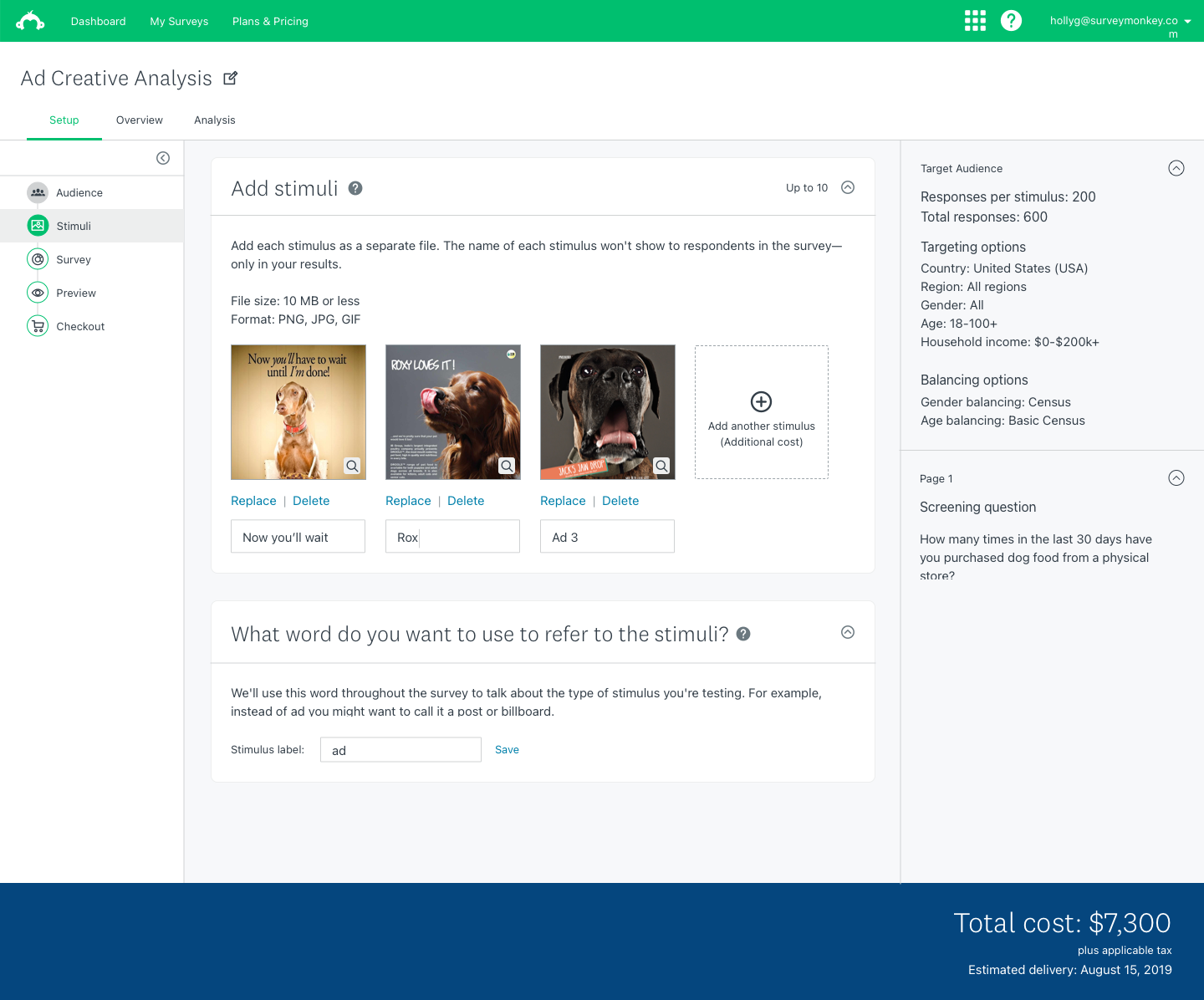Click Save next to stimulus label
1204x1000 pixels.
(x=507, y=750)
